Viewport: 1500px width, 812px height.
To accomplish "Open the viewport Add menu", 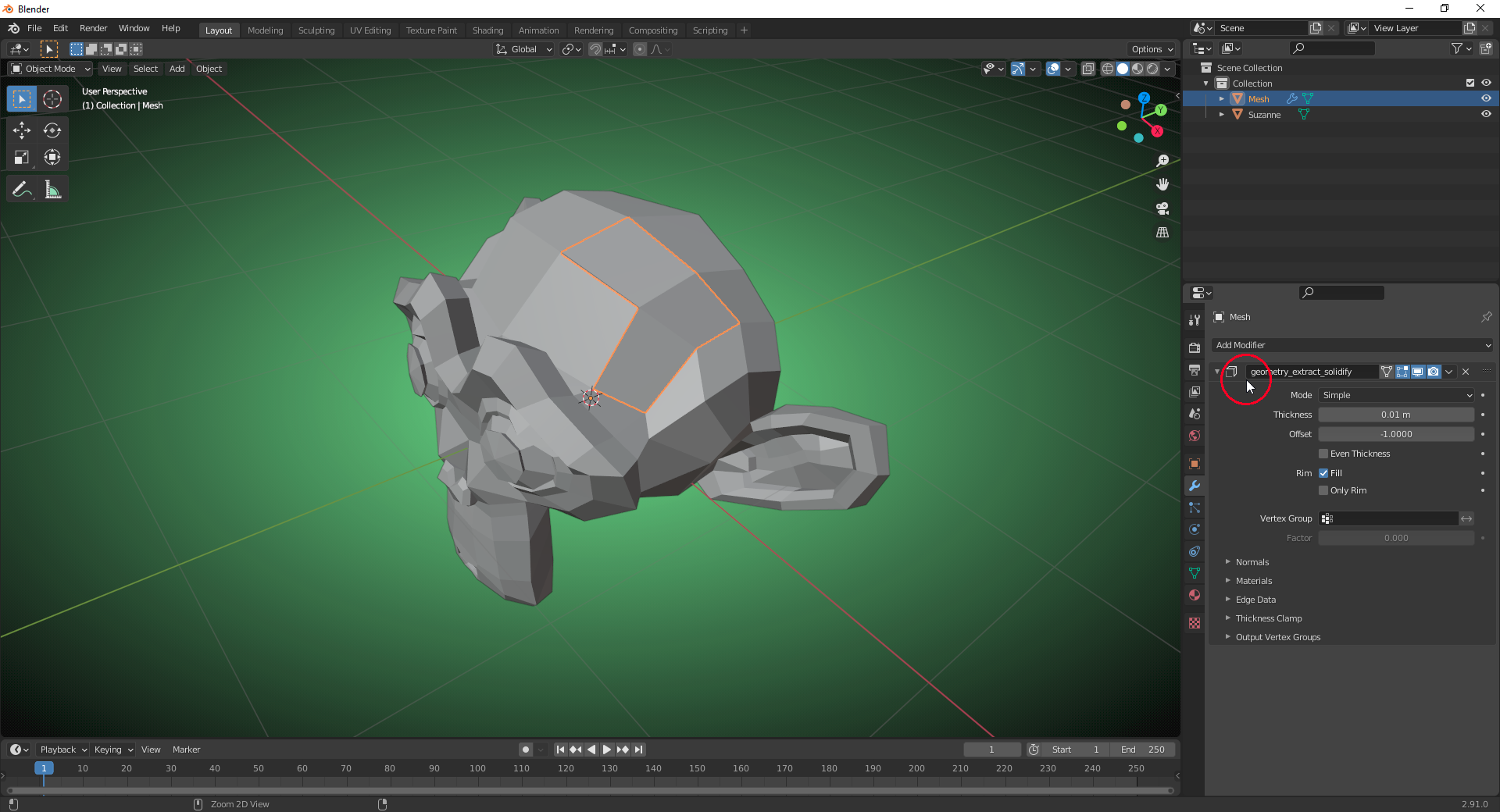I will point(177,69).
